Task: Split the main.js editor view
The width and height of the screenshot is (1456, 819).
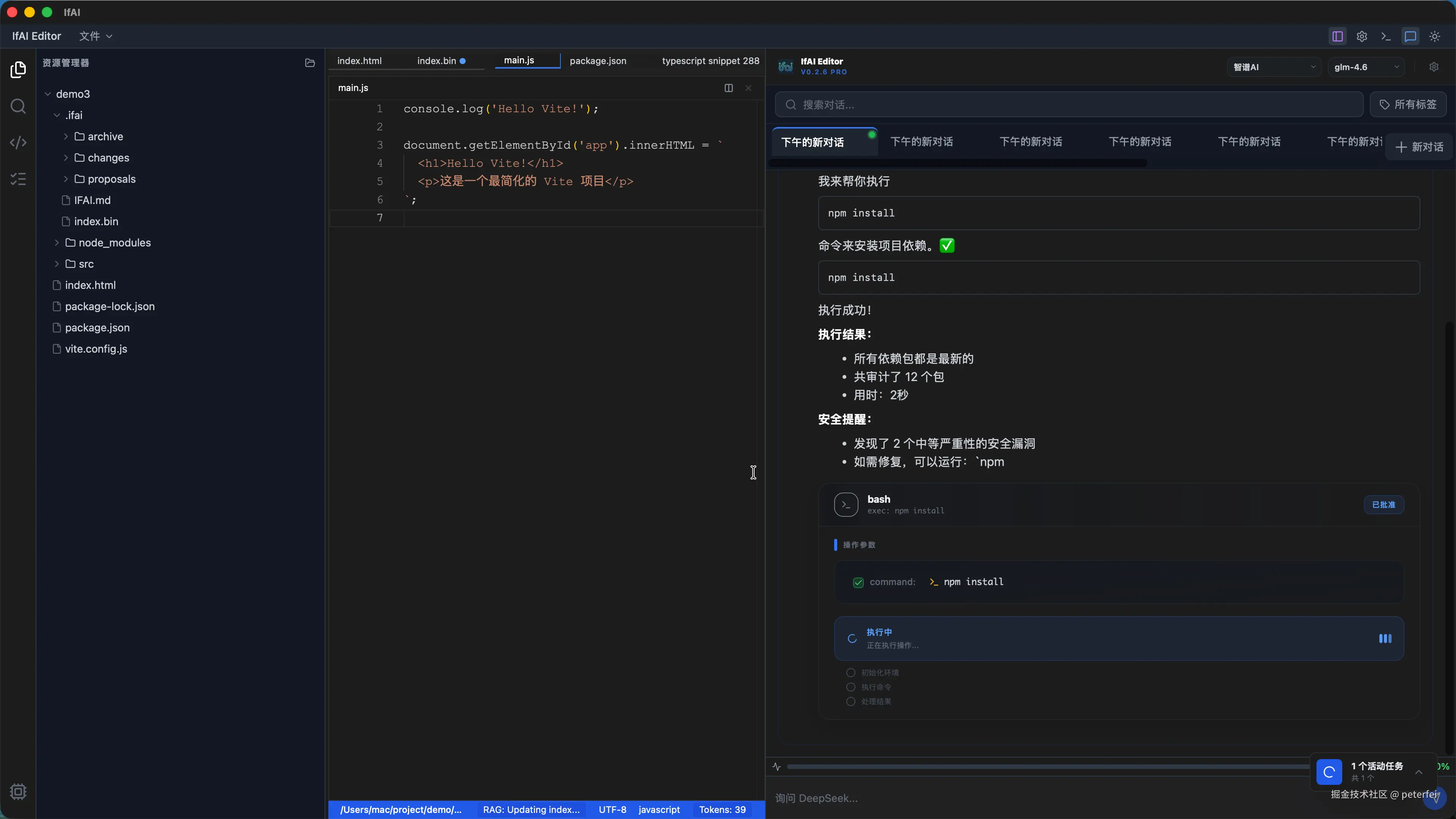Action: 728,88
